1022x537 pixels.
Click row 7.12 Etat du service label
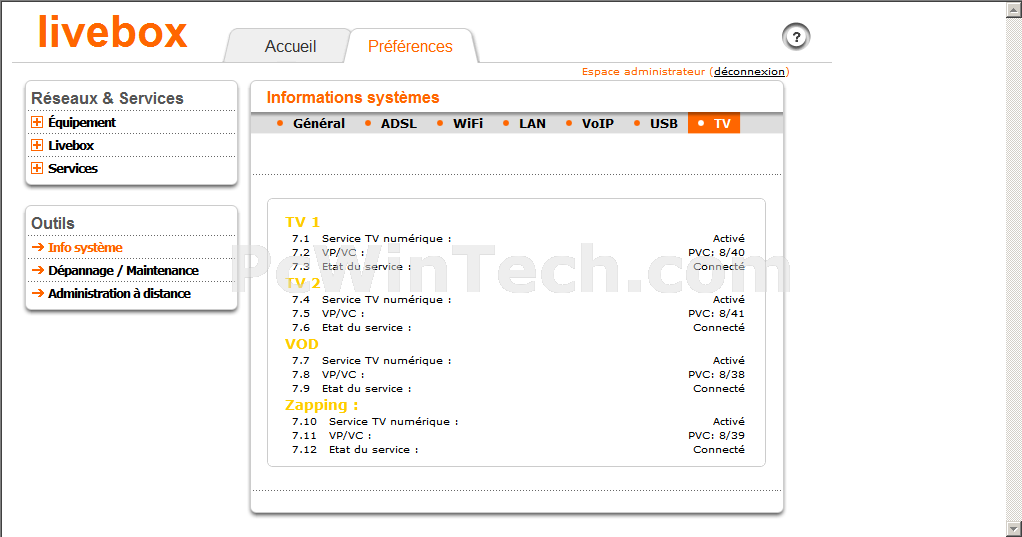tap(373, 450)
